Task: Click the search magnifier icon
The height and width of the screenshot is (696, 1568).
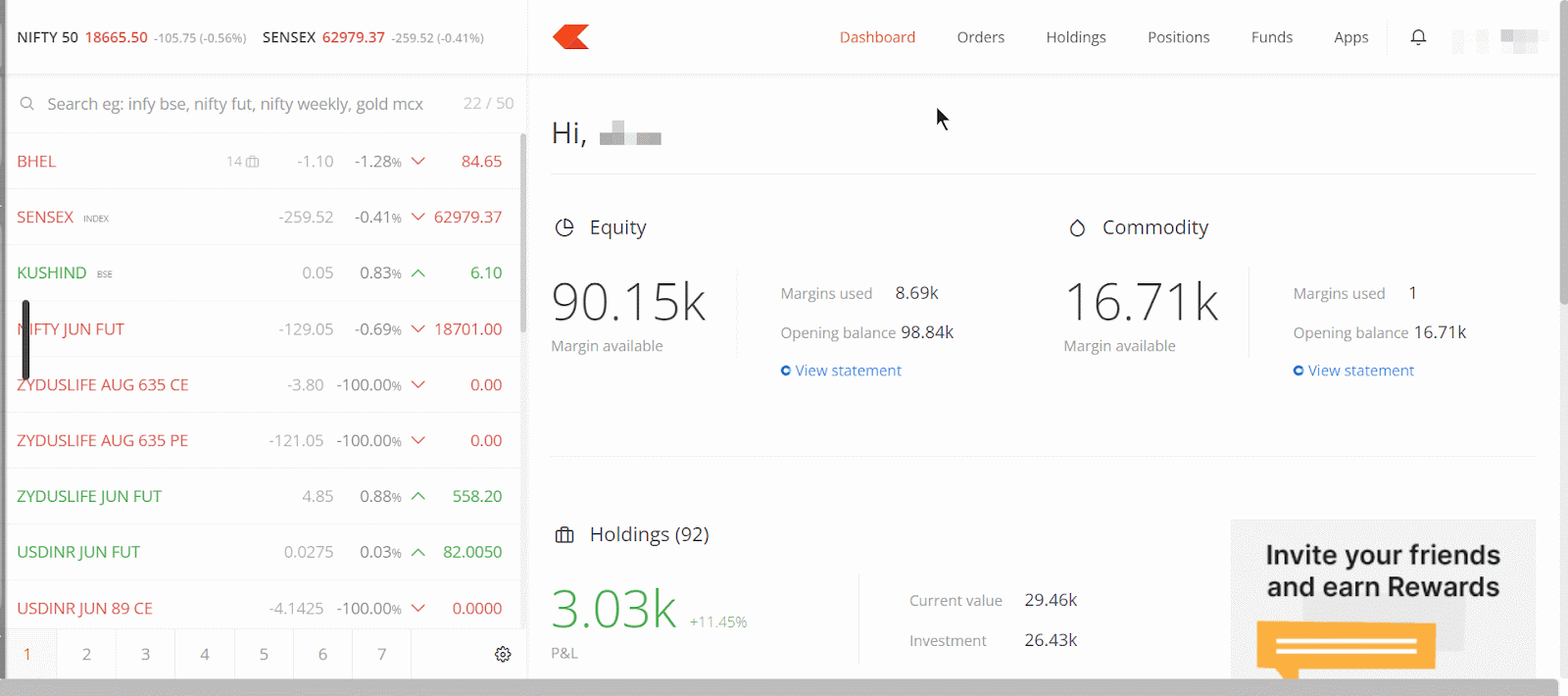Action: (x=27, y=104)
